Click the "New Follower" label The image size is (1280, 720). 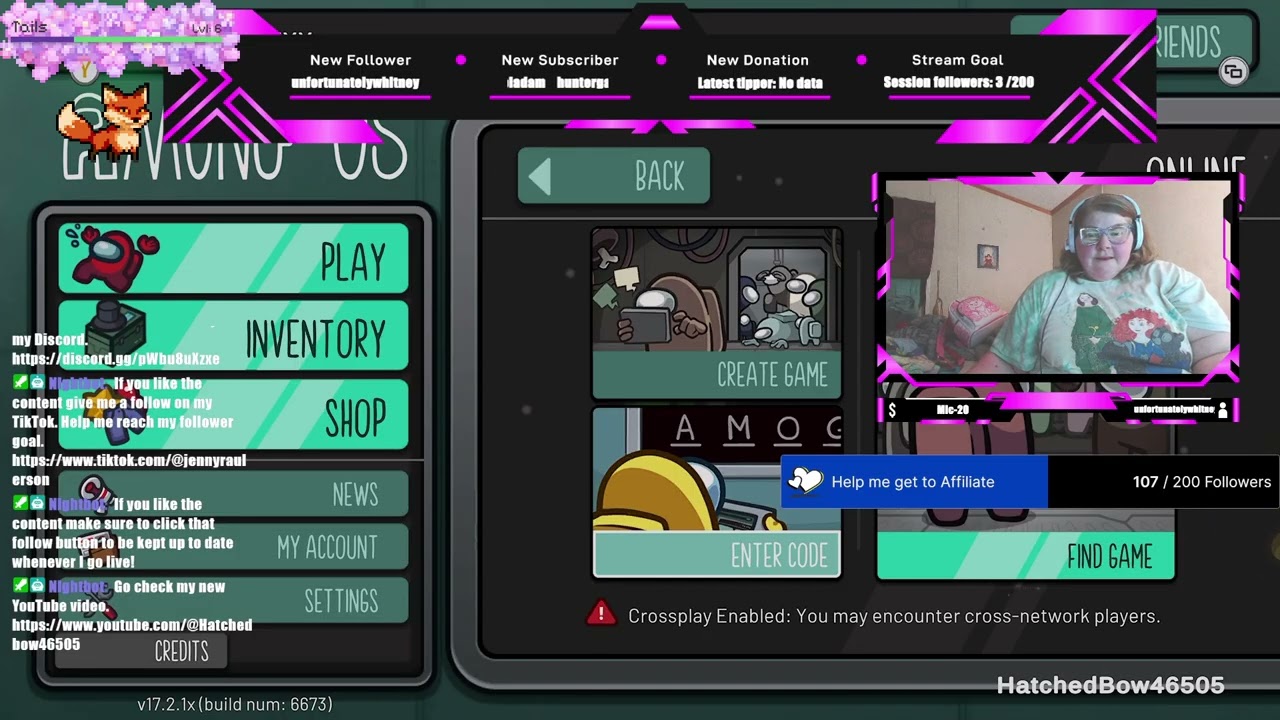[x=360, y=60]
